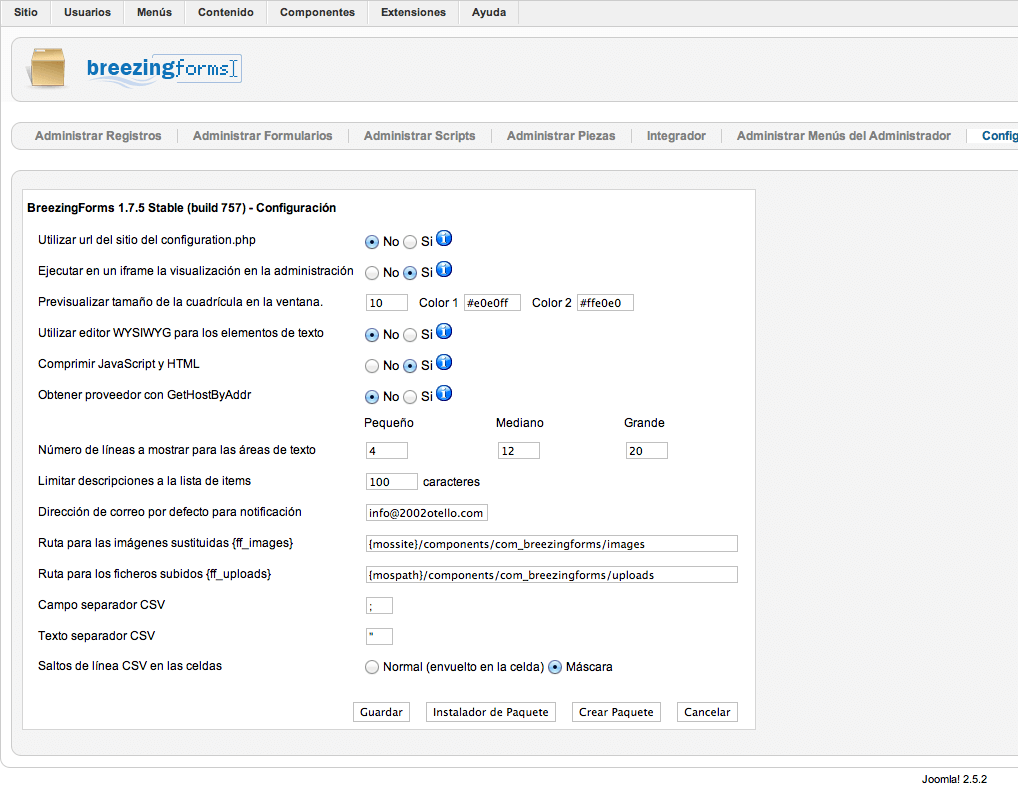Click the Crear Paquete button
The height and width of the screenshot is (796, 1018).
pyautogui.click(x=616, y=712)
